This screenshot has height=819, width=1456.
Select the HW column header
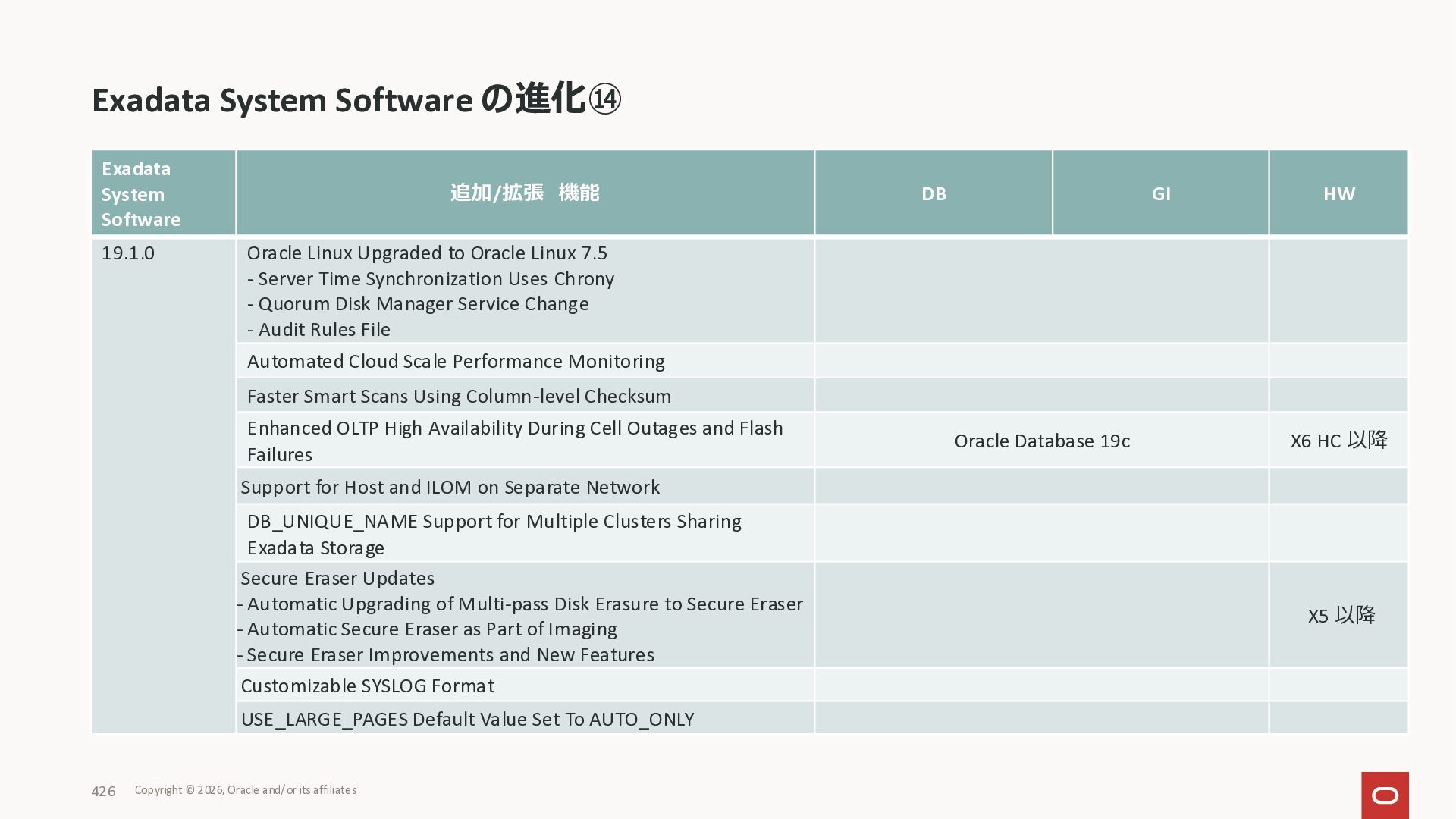tap(1338, 194)
